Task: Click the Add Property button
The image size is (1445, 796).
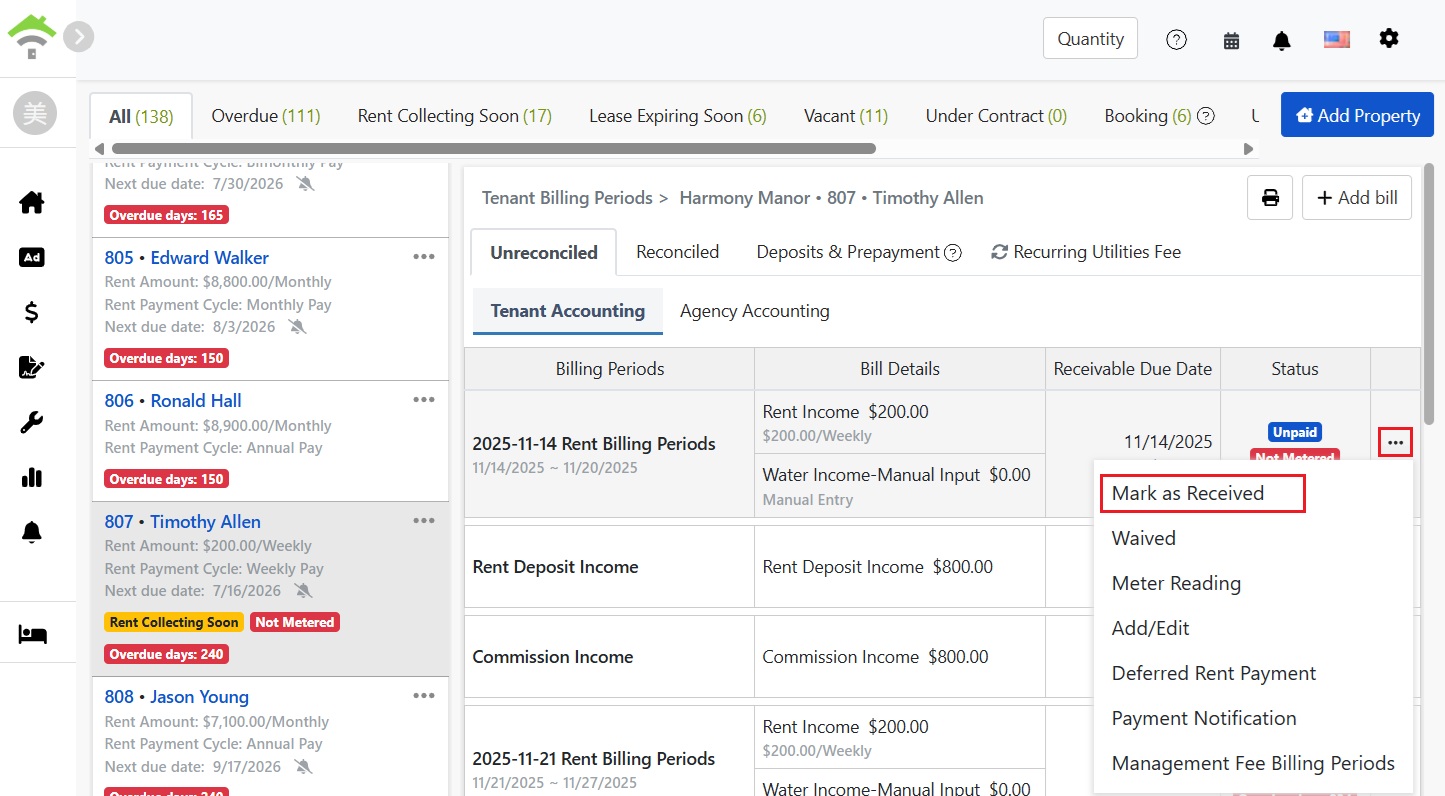Action: pyautogui.click(x=1357, y=116)
